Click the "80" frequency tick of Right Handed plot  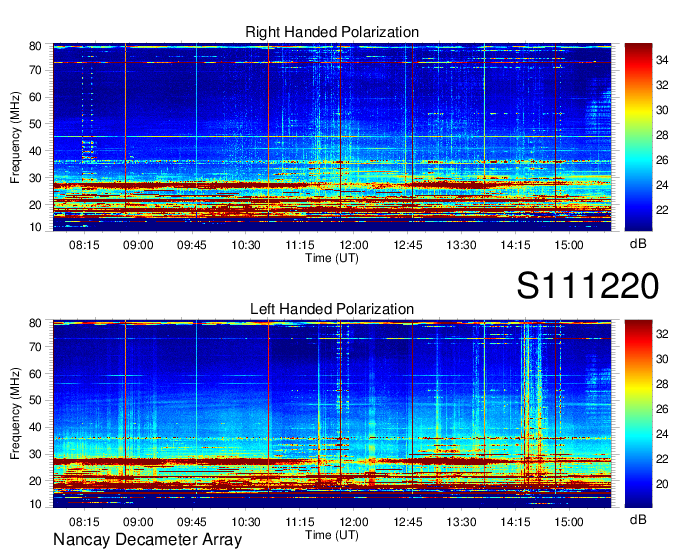[35, 46]
